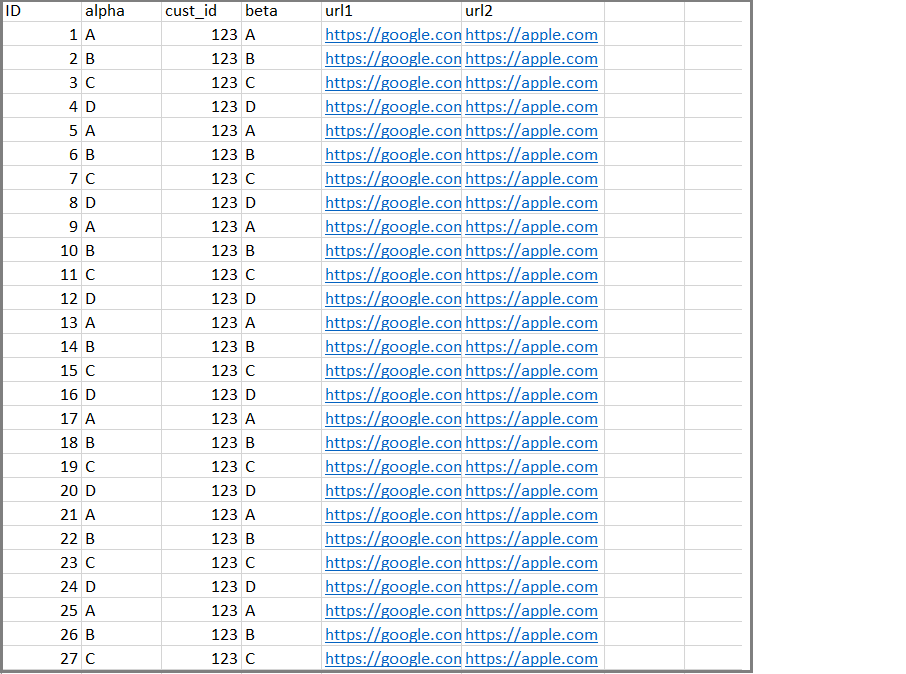Viewport: 906px width, 674px height.
Task: Select the url2 header cell
Action: (x=533, y=11)
